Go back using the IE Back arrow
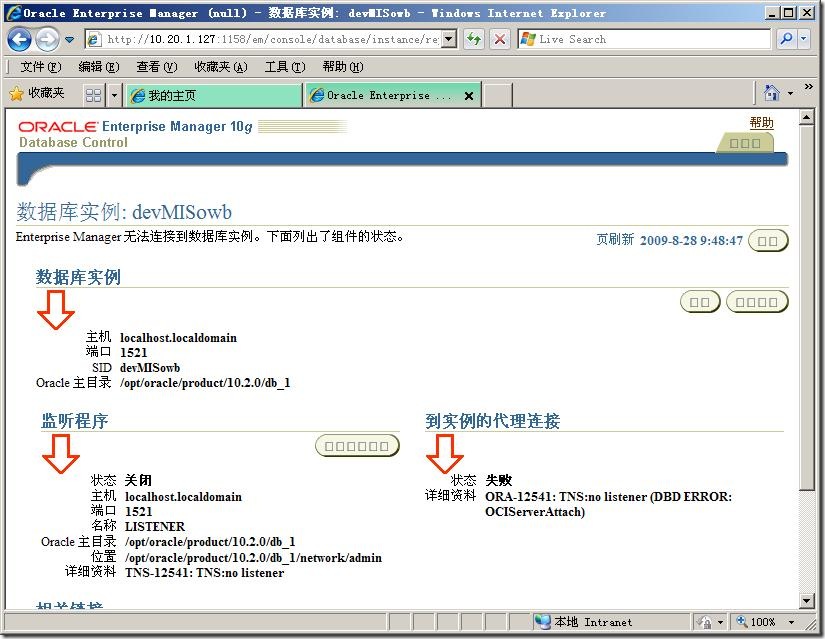The image size is (825, 639). click(19, 39)
